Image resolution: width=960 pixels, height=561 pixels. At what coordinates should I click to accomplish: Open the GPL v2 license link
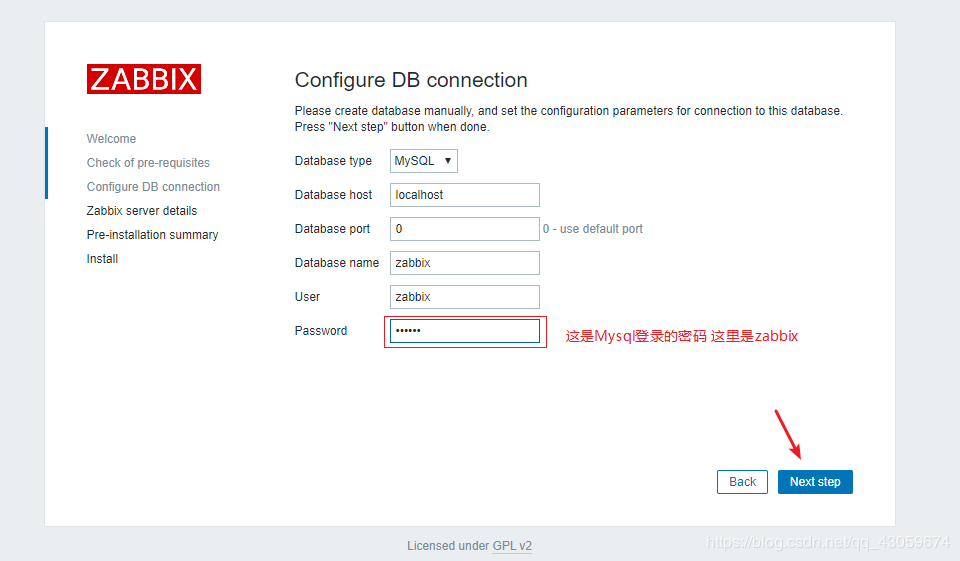(512, 546)
